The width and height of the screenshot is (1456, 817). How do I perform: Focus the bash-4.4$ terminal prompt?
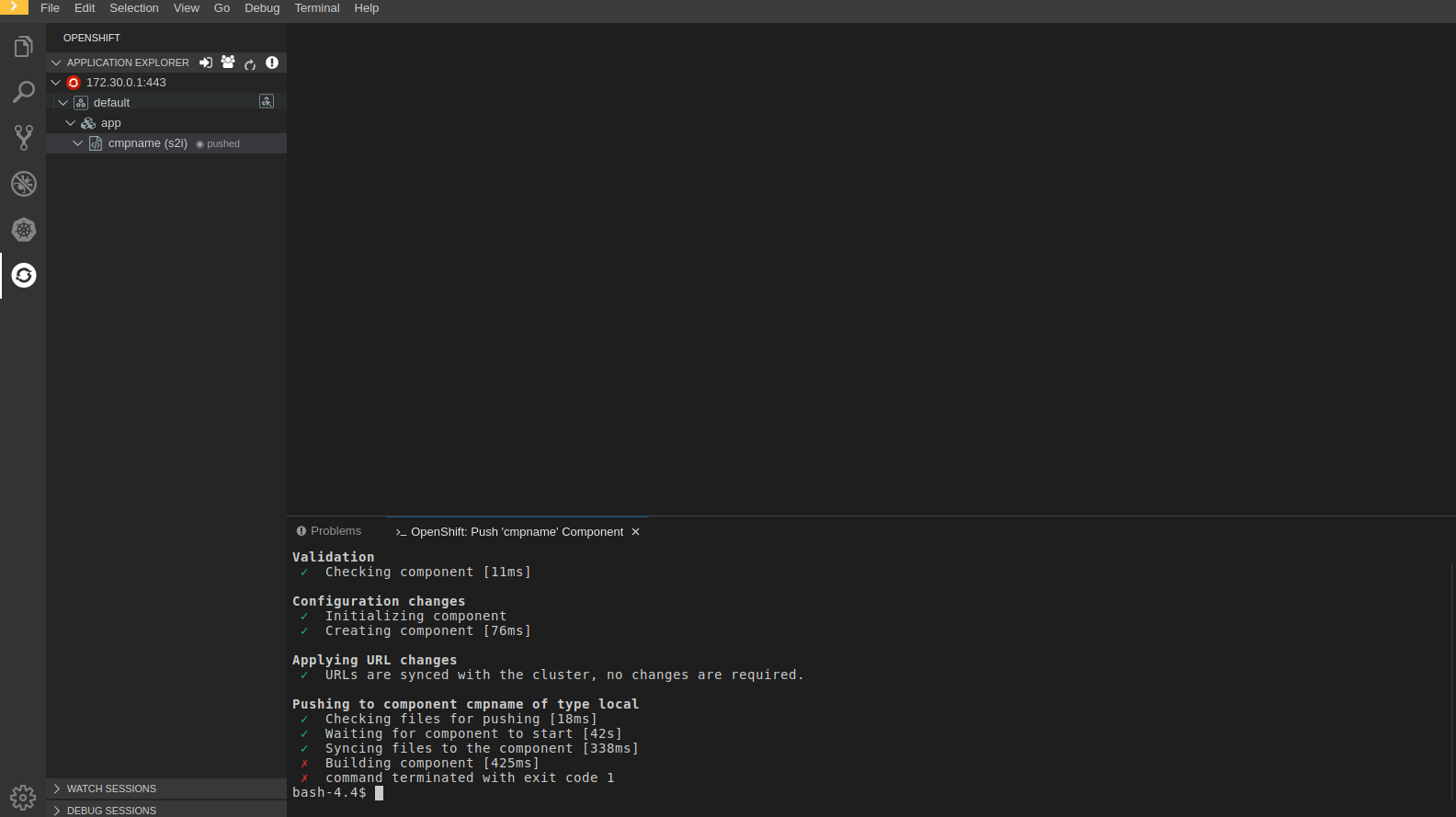pyautogui.click(x=337, y=792)
